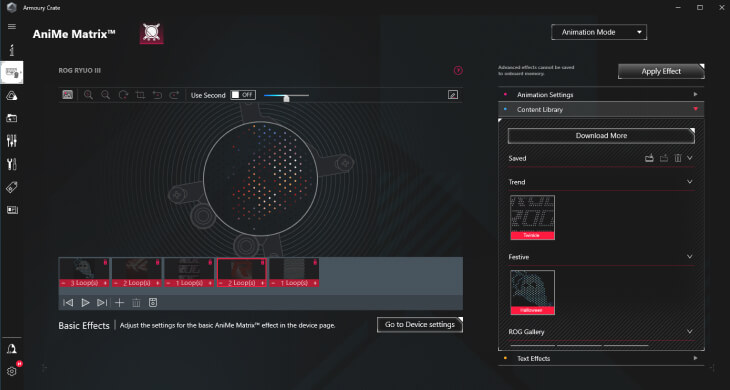This screenshot has height=390, width=730.
Task: Collapse the Festive section chevron
Action: click(x=689, y=257)
